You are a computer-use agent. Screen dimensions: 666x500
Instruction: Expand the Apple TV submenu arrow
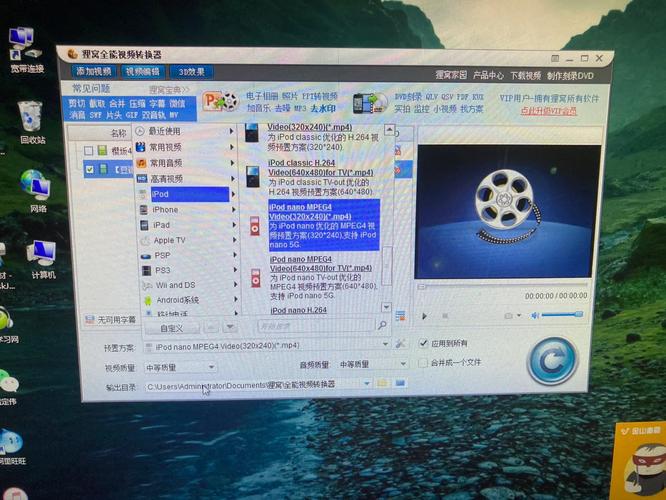click(x=234, y=240)
